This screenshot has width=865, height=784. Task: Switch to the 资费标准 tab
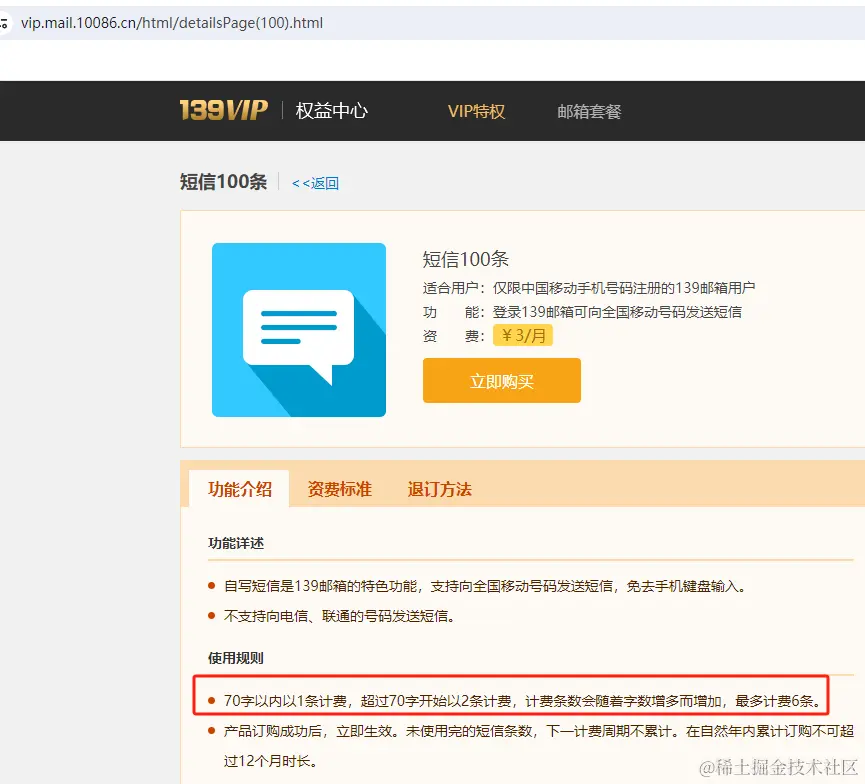pyautogui.click(x=339, y=489)
